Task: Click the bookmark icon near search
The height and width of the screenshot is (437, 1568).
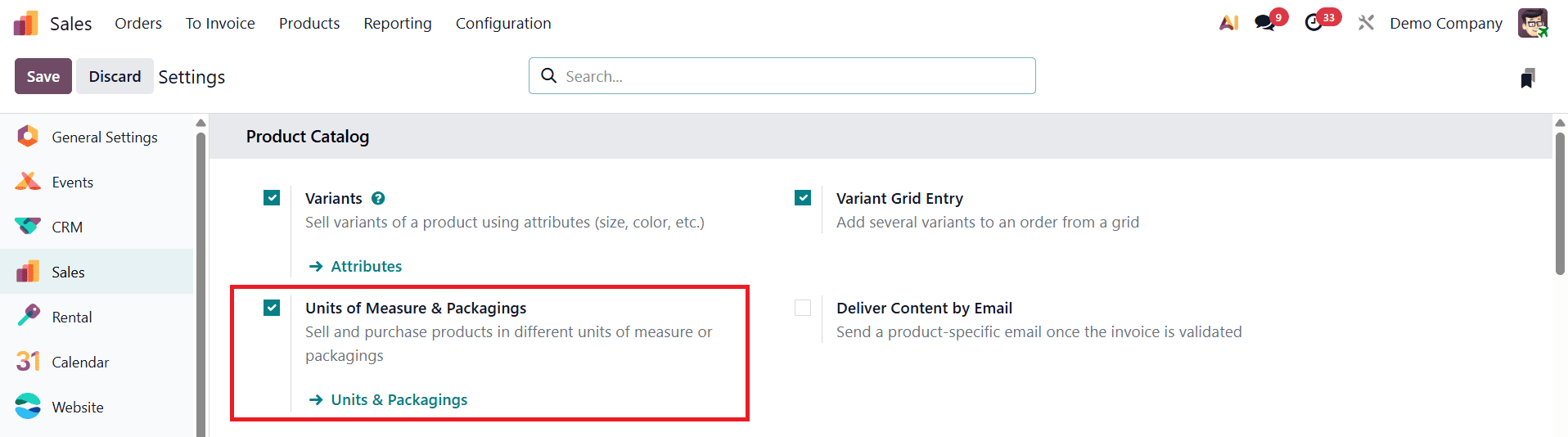Action: 1527,78
